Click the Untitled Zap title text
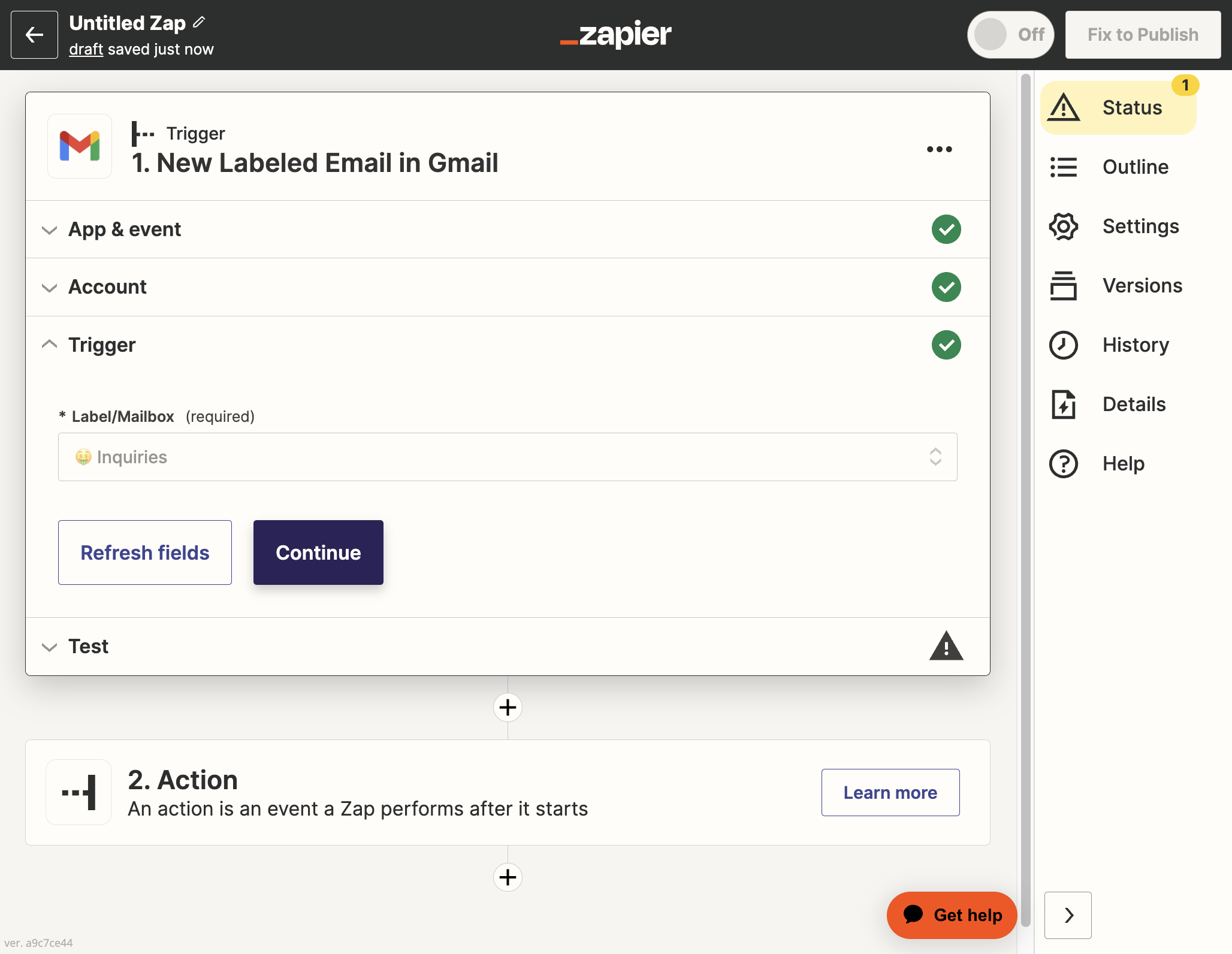 pos(128,23)
